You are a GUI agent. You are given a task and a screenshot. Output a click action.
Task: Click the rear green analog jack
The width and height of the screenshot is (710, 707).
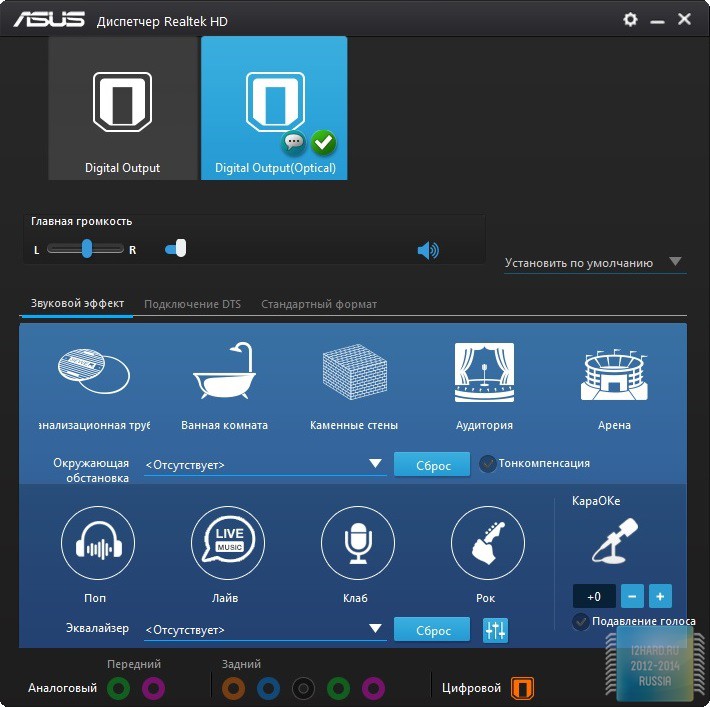[338, 688]
